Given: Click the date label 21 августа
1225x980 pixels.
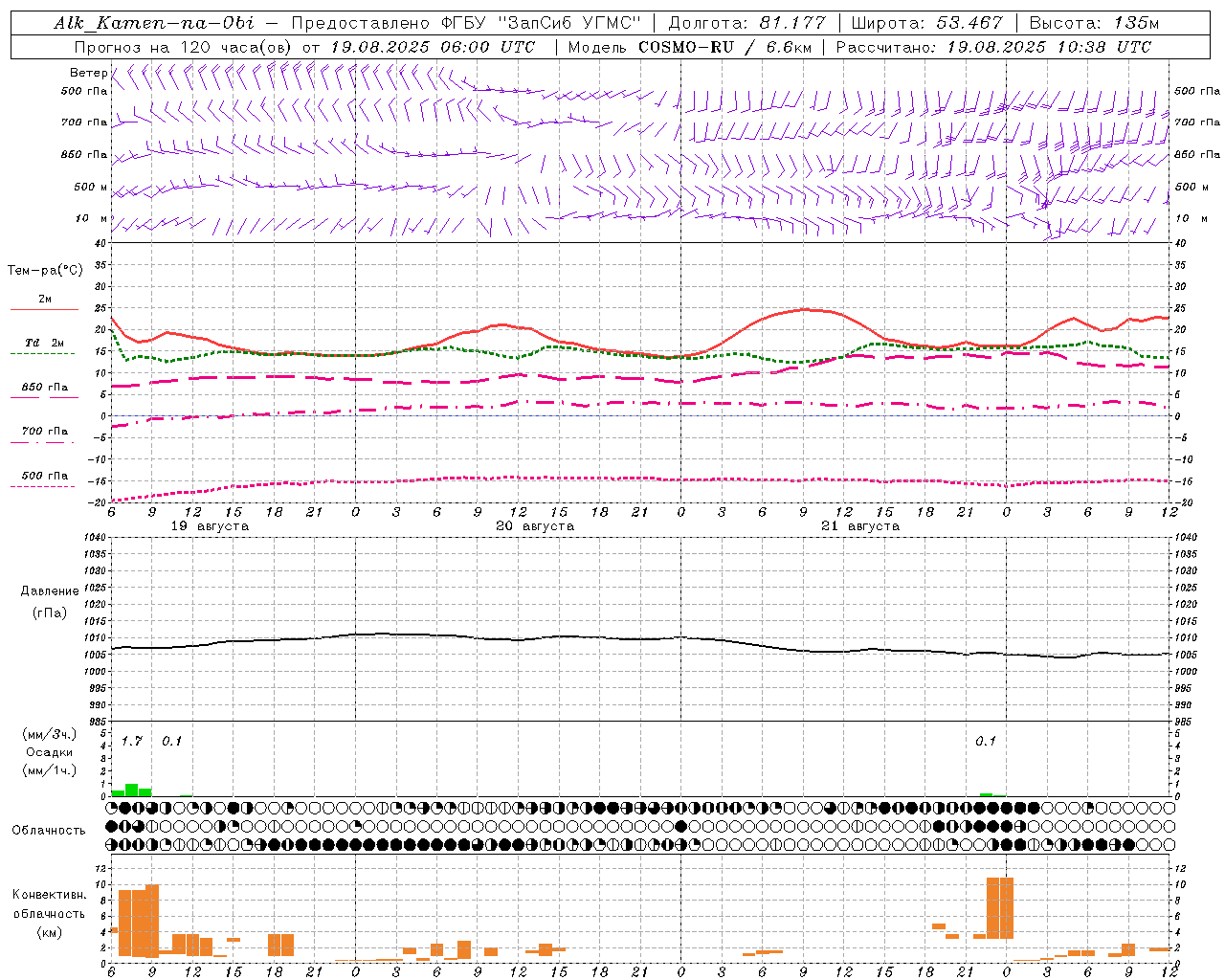Looking at the screenshot, I should pyautogui.click(x=860, y=526).
